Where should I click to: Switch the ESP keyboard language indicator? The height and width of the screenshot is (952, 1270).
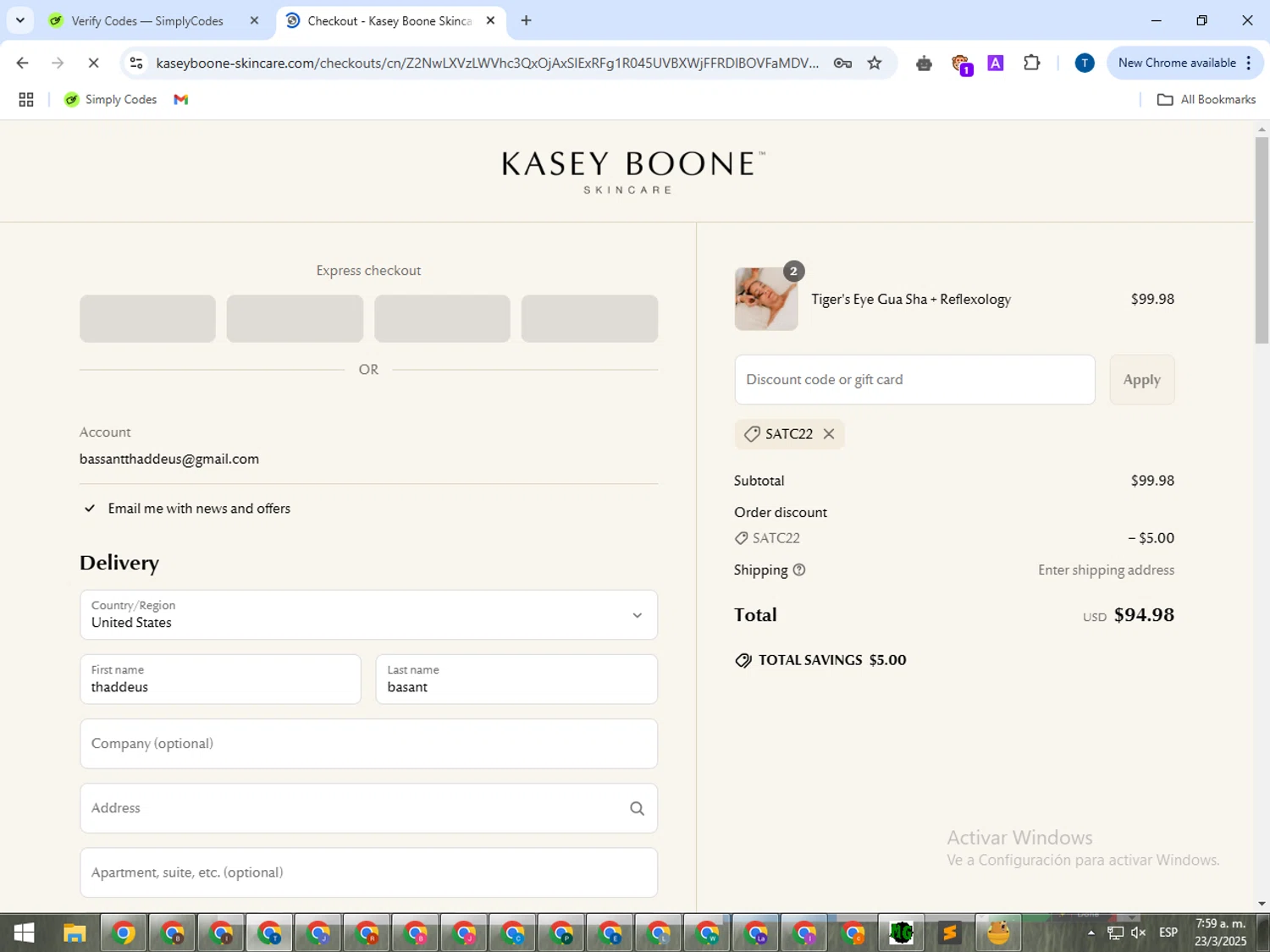[1168, 933]
